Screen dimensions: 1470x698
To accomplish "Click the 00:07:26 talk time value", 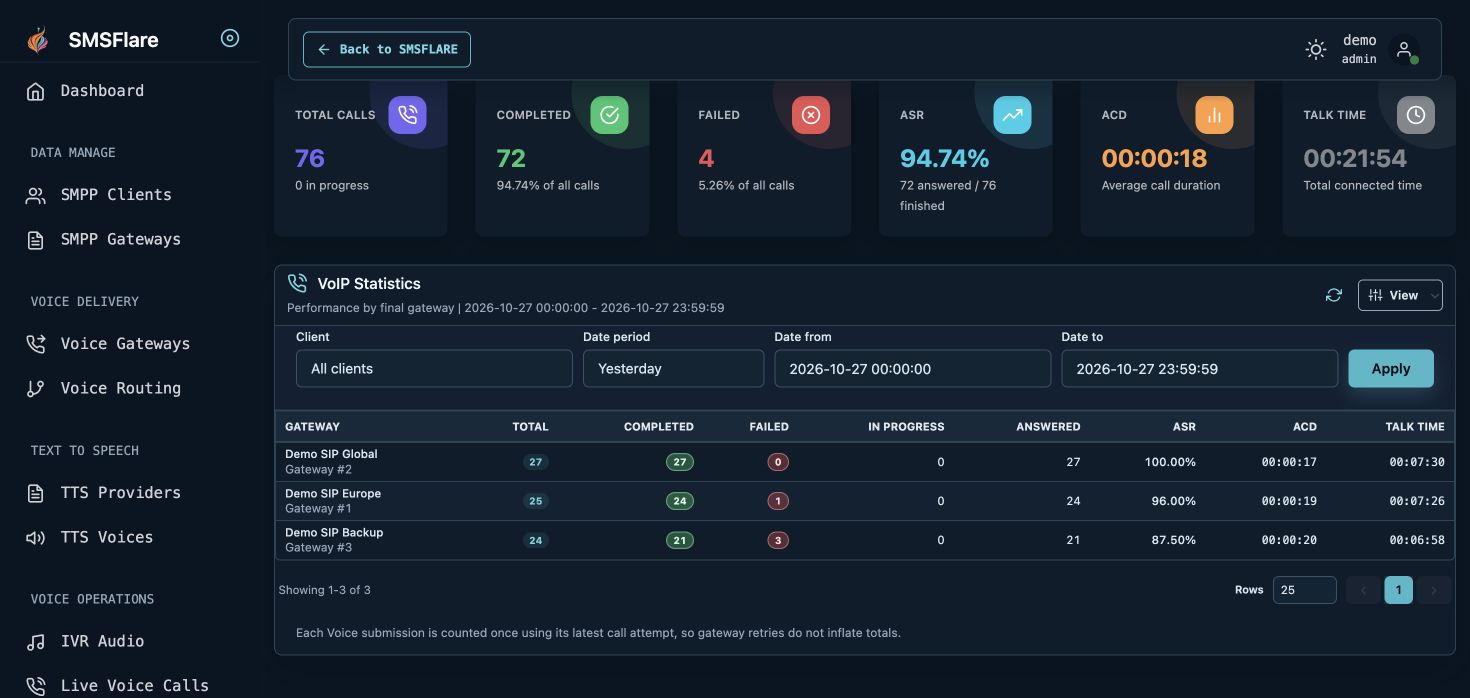I will coord(1416,501).
